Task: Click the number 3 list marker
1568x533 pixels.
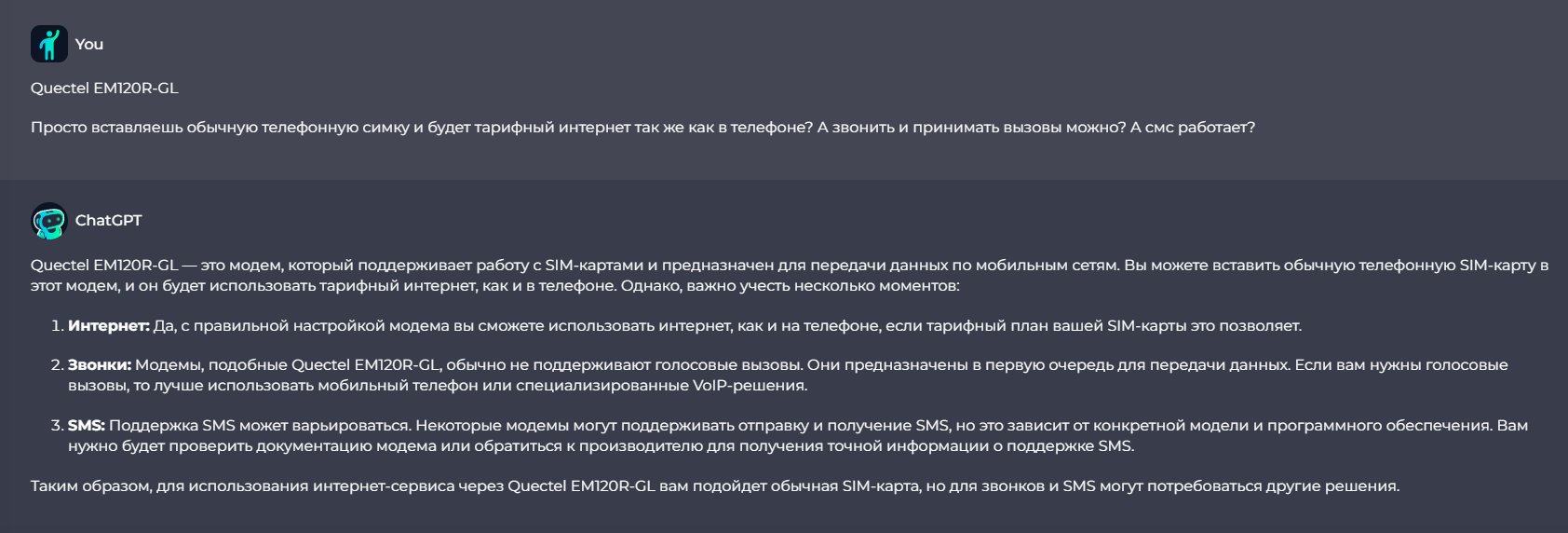Action: pos(57,425)
